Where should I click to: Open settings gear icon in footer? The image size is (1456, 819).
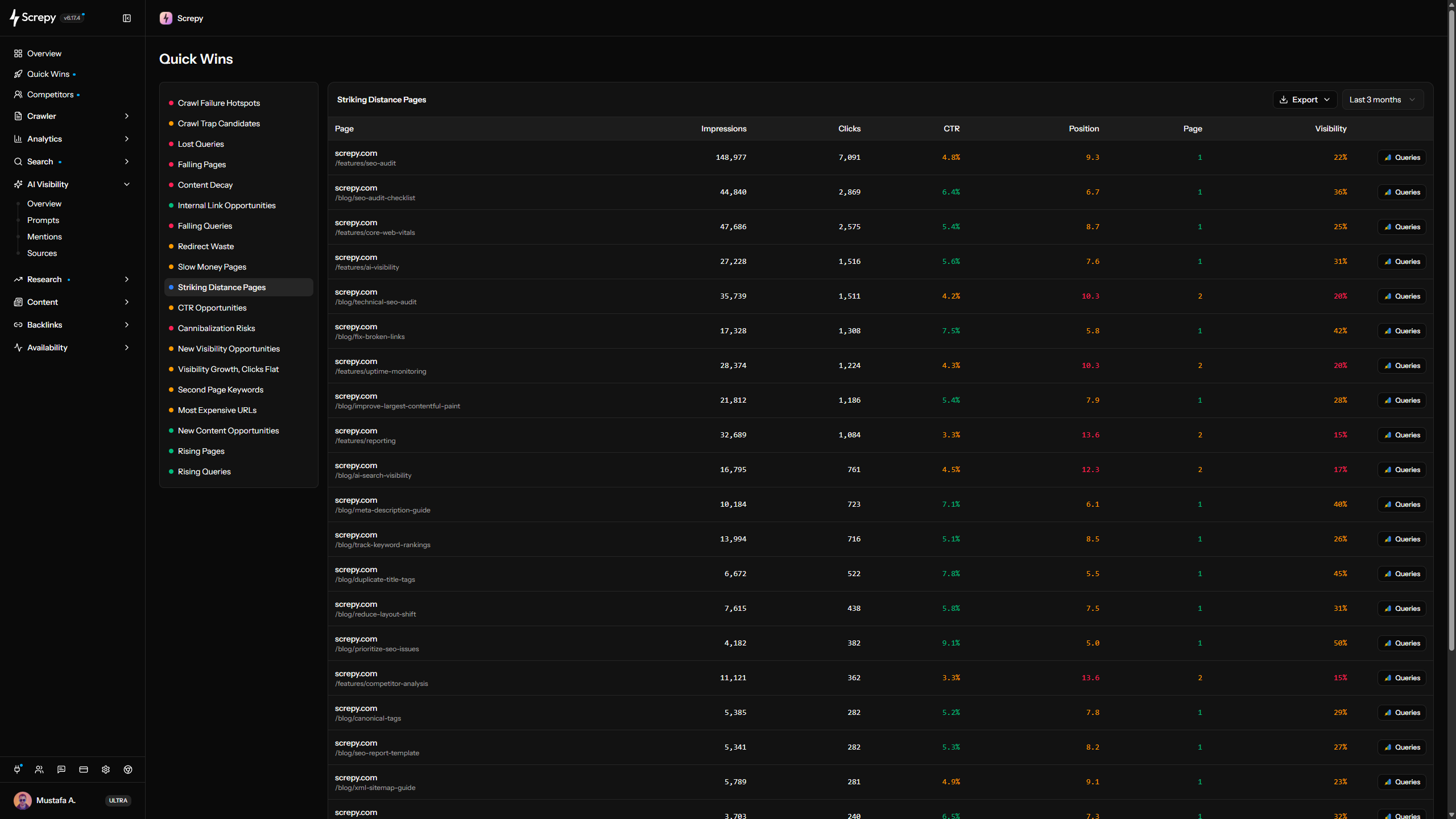[106, 770]
